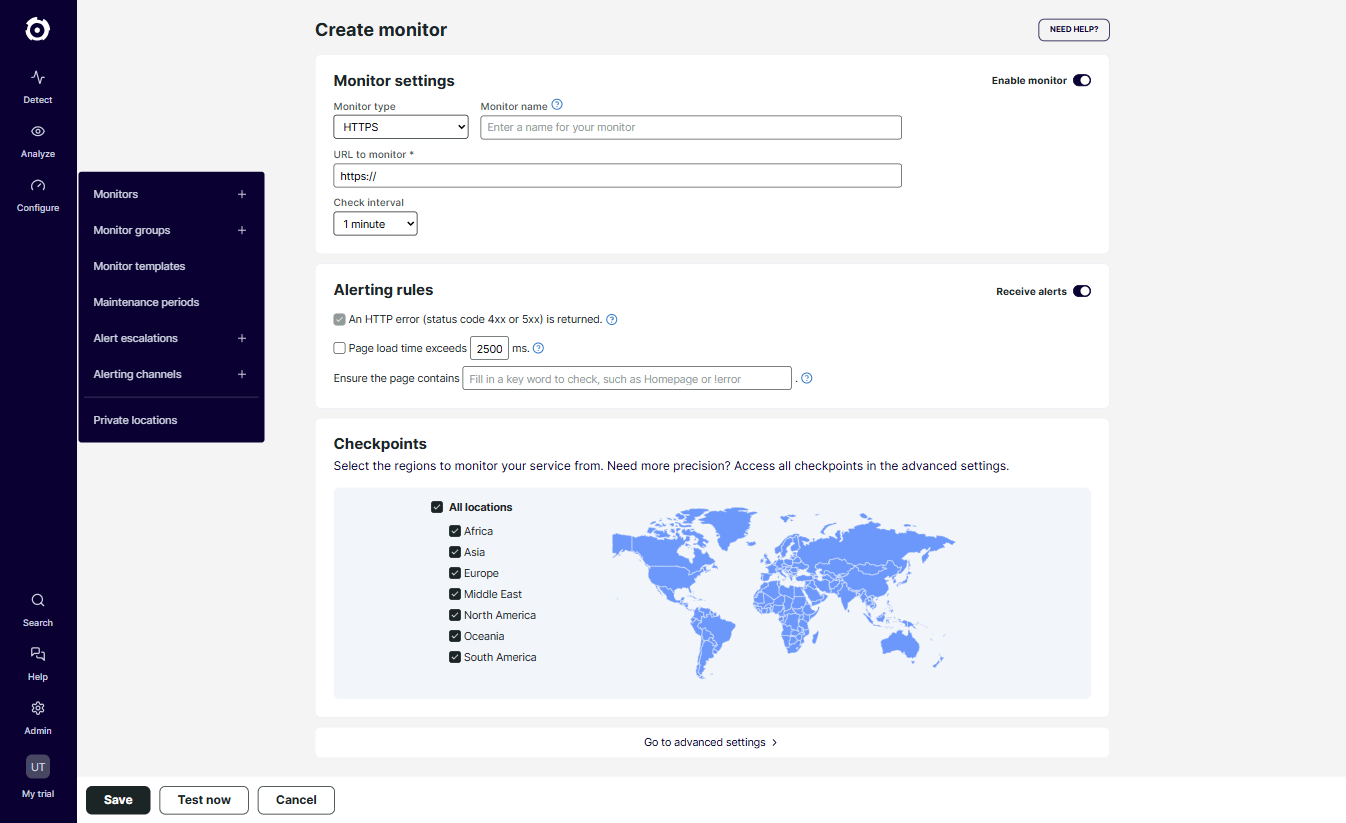Open the Help chat icon
This screenshot has height=823, width=1346.
pos(38,654)
